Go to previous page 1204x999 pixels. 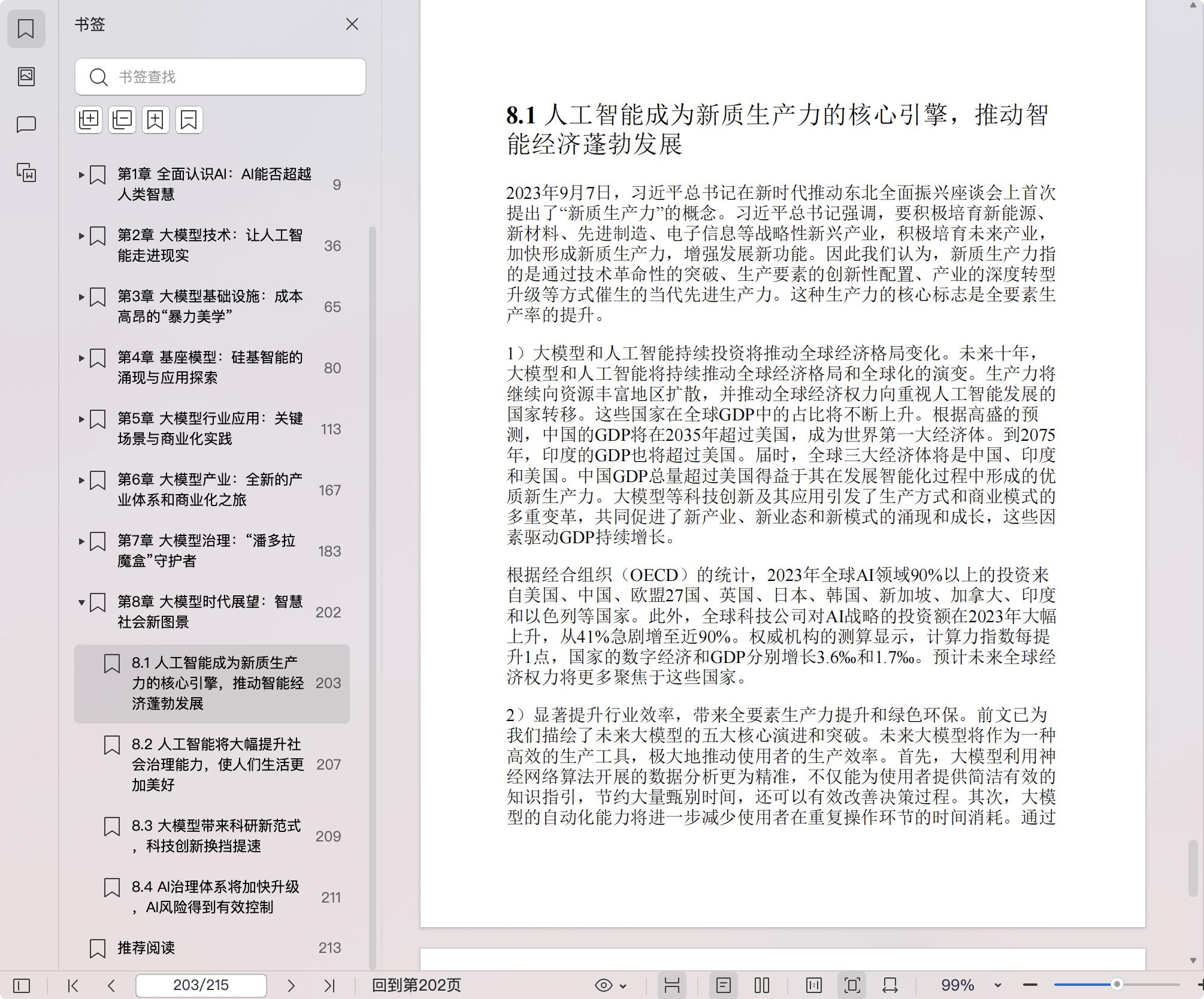(x=111, y=985)
